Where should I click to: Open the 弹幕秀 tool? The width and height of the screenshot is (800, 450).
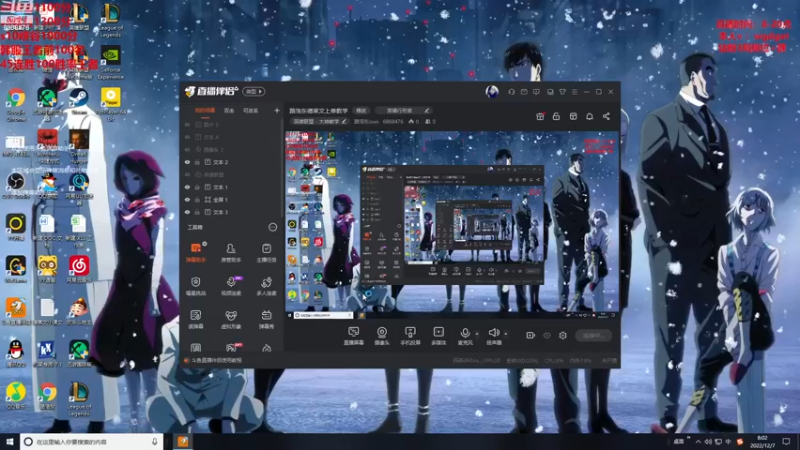click(x=266, y=319)
